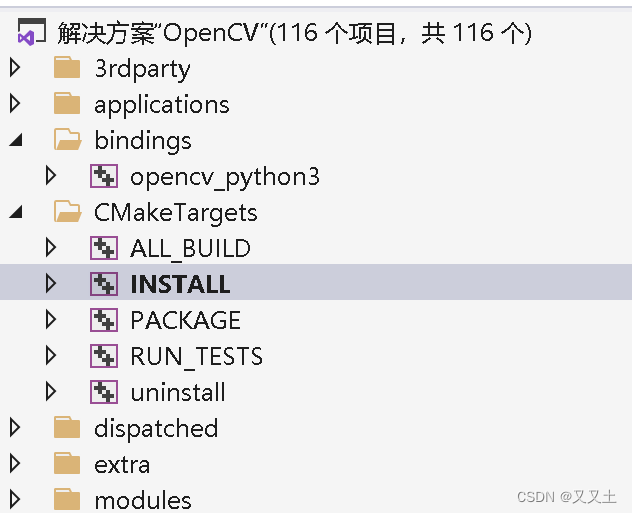The image size is (632, 513).
Task: Select the modules label
Action: pos(143,501)
